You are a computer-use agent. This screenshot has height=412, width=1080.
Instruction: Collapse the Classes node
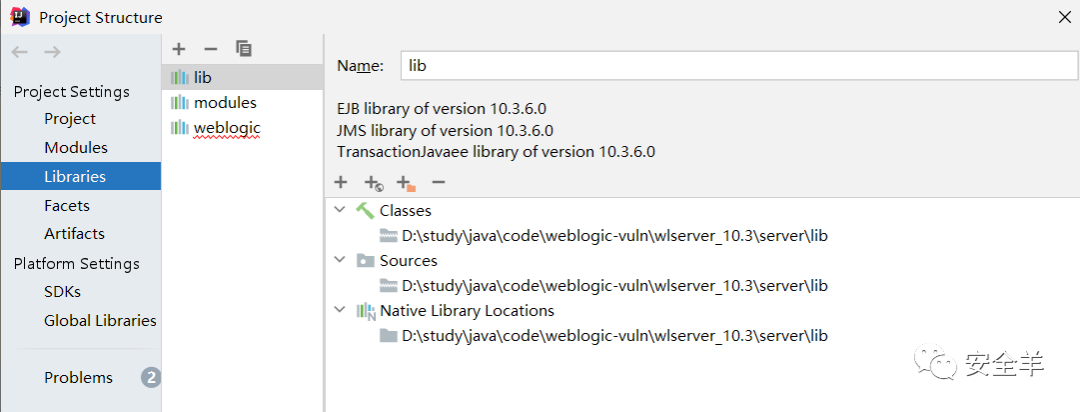coord(339,209)
